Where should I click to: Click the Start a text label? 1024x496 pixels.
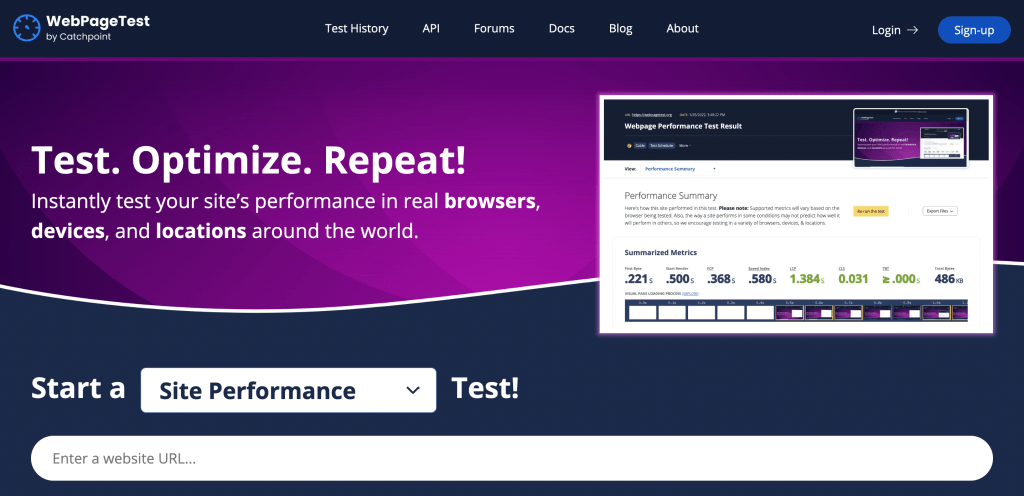[78, 388]
